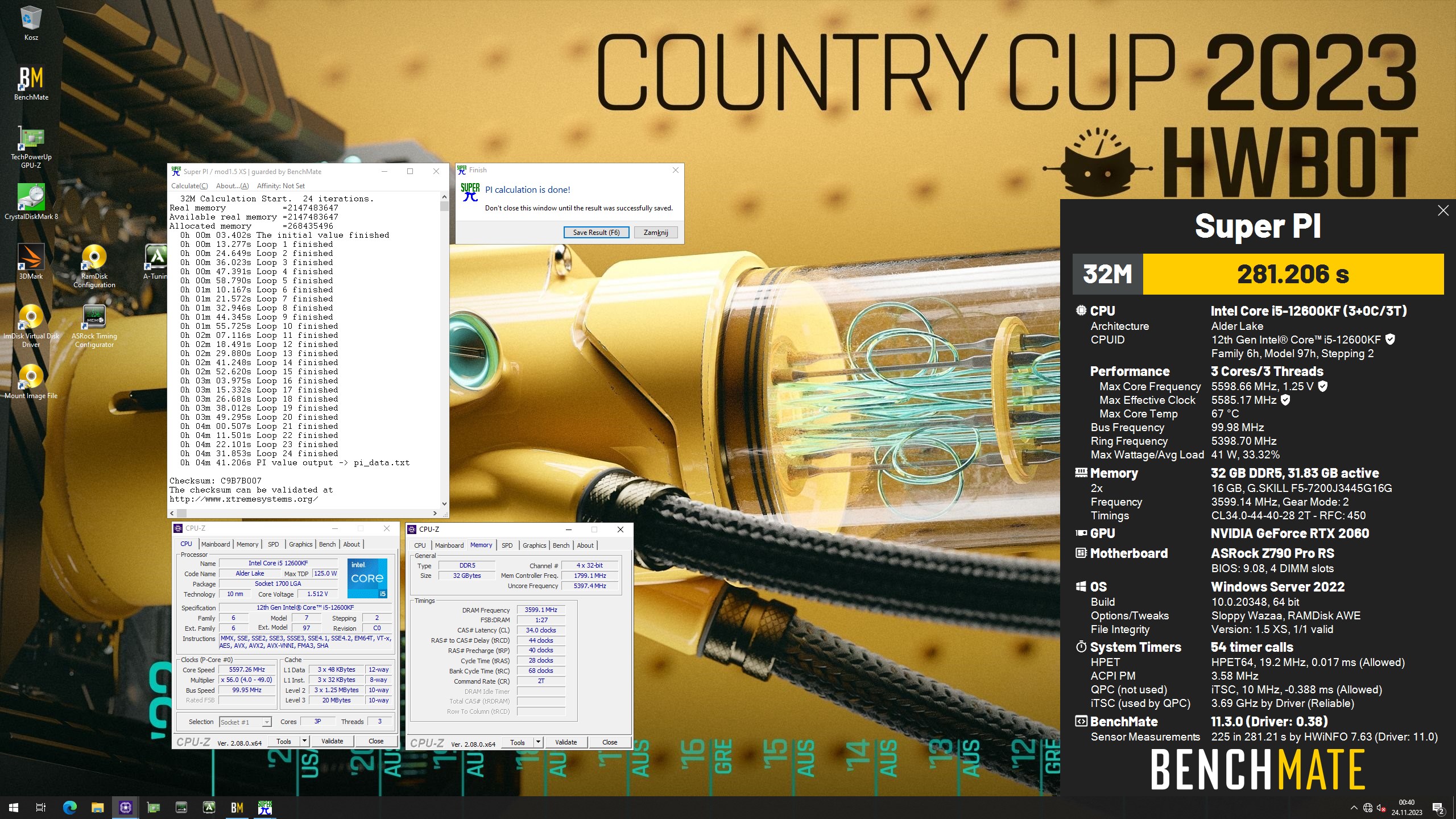Click Close button in left CPU-Z
Screen dimensions: 1456x819
pyautogui.click(x=376, y=741)
